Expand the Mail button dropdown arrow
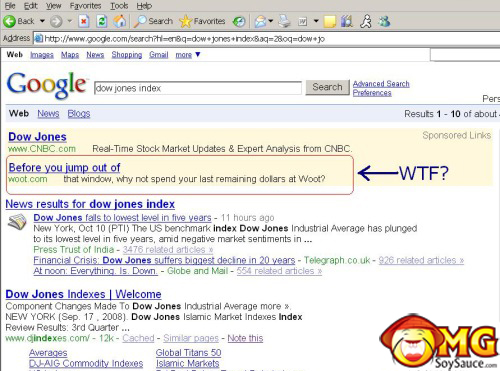This screenshot has height=371, width=500. click(271, 21)
